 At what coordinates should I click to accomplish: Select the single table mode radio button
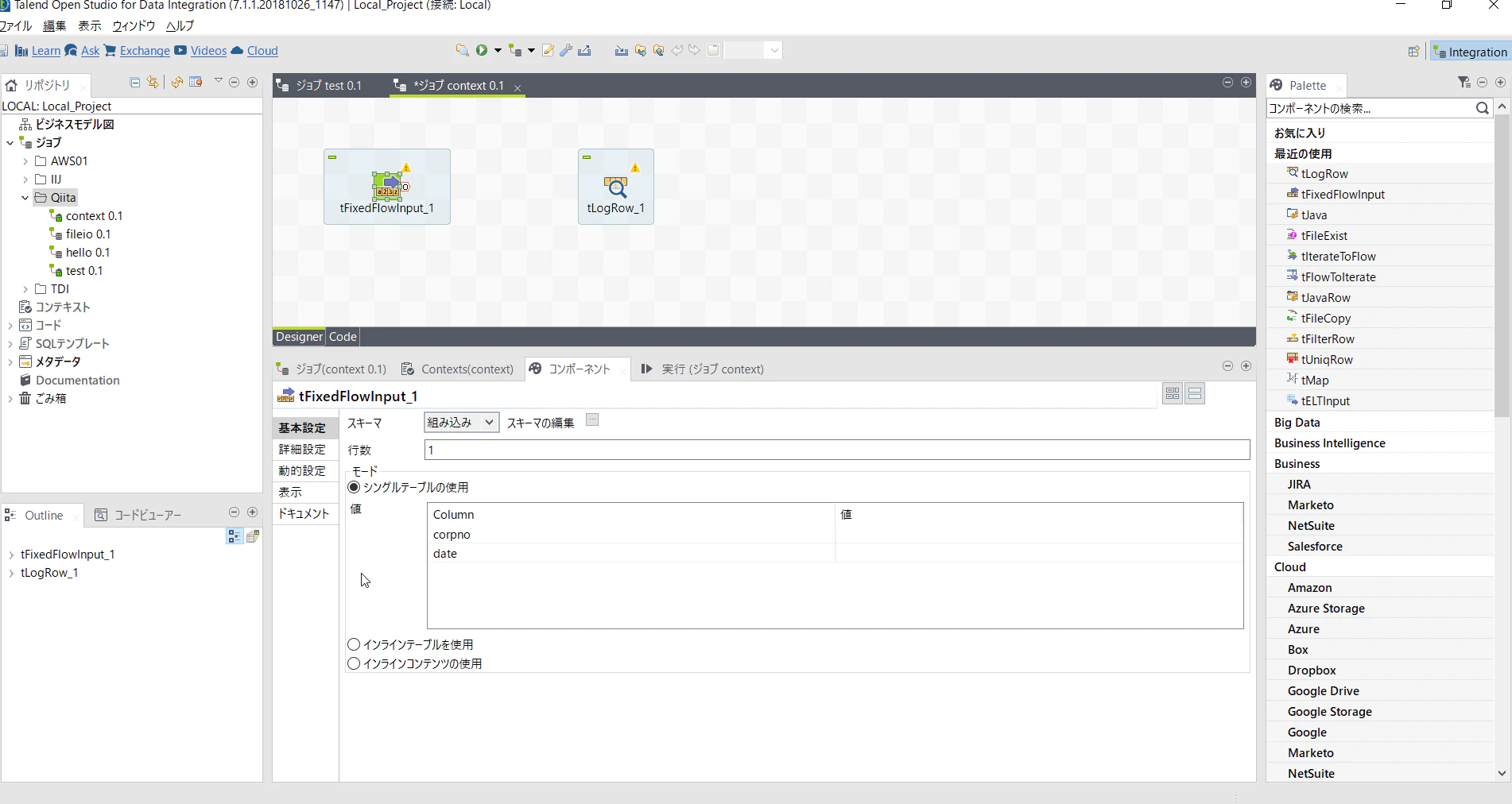pyautogui.click(x=354, y=487)
